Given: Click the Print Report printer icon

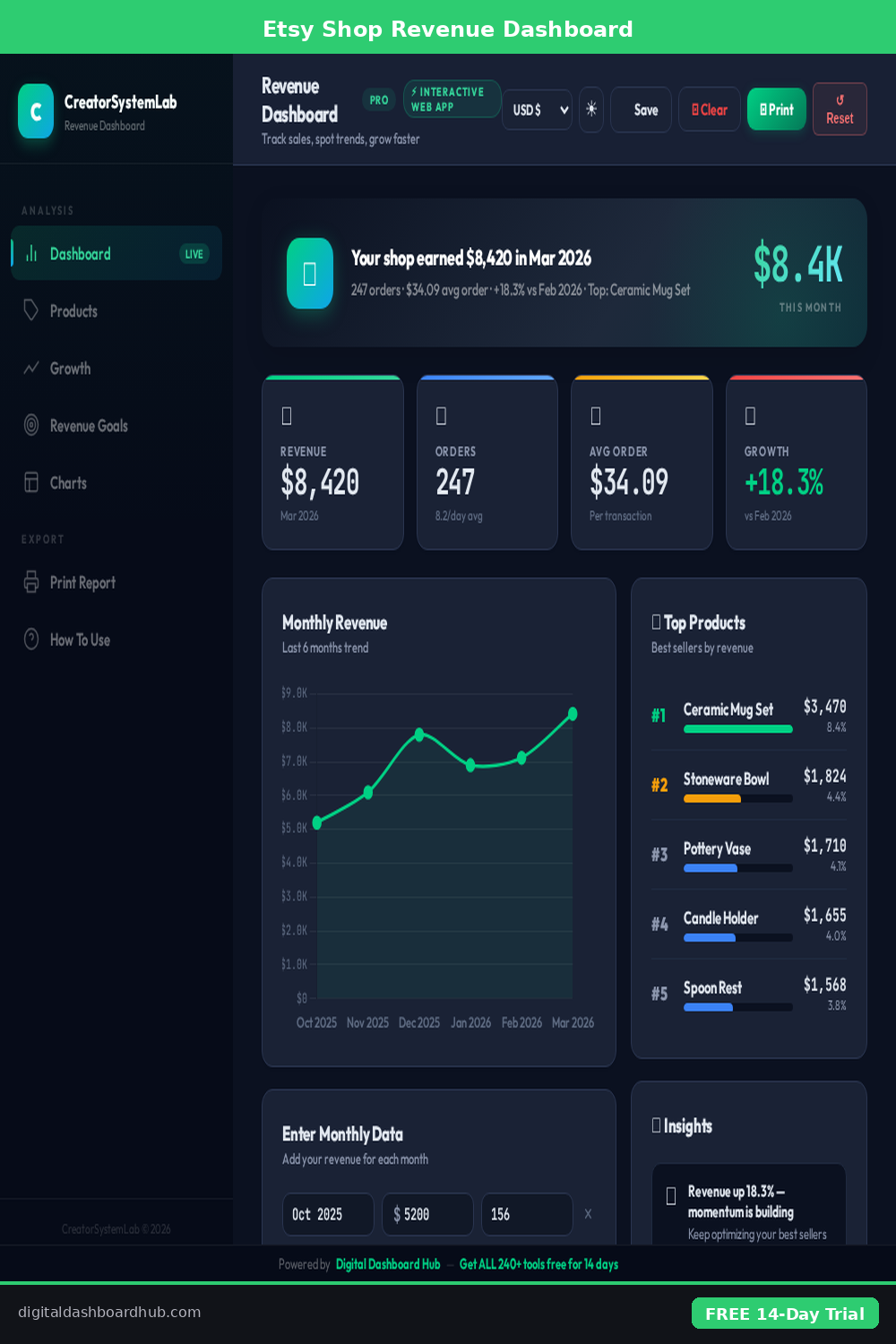Looking at the screenshot, I should pyautogui.click(x=31, y=582).
